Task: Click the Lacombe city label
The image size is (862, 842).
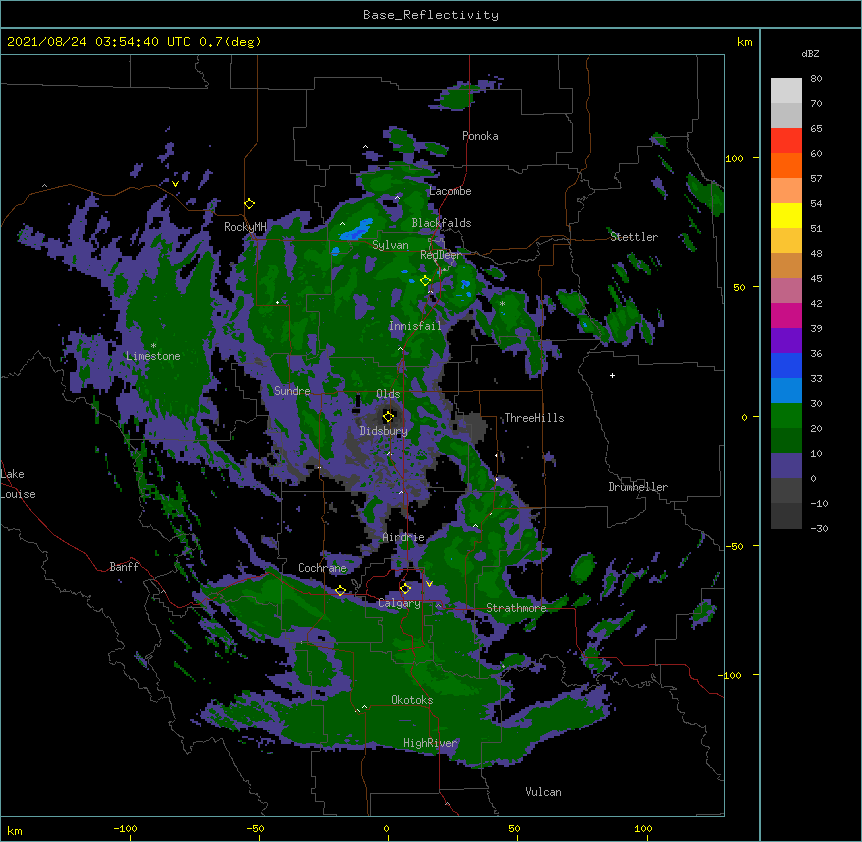Action: (x=450, y=191)
